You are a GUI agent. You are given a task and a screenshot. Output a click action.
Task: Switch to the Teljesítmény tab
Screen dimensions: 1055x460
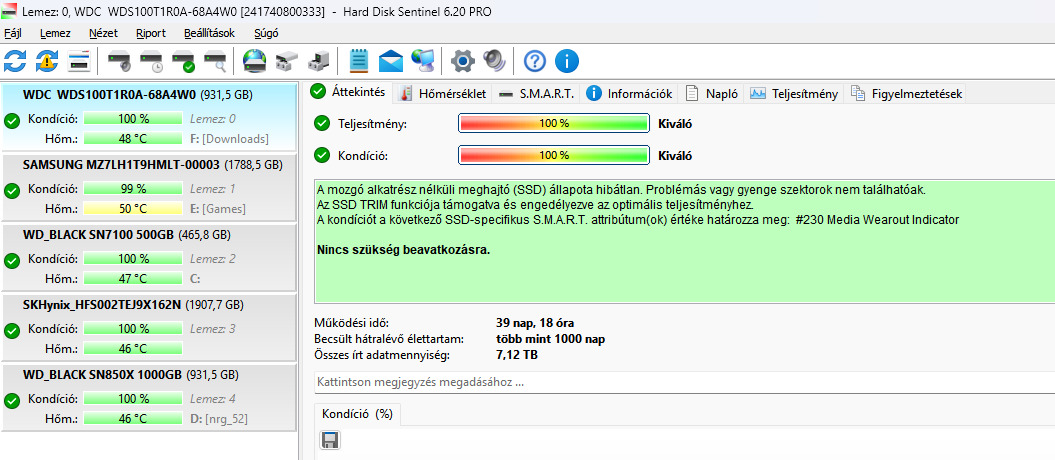(795, 94)
